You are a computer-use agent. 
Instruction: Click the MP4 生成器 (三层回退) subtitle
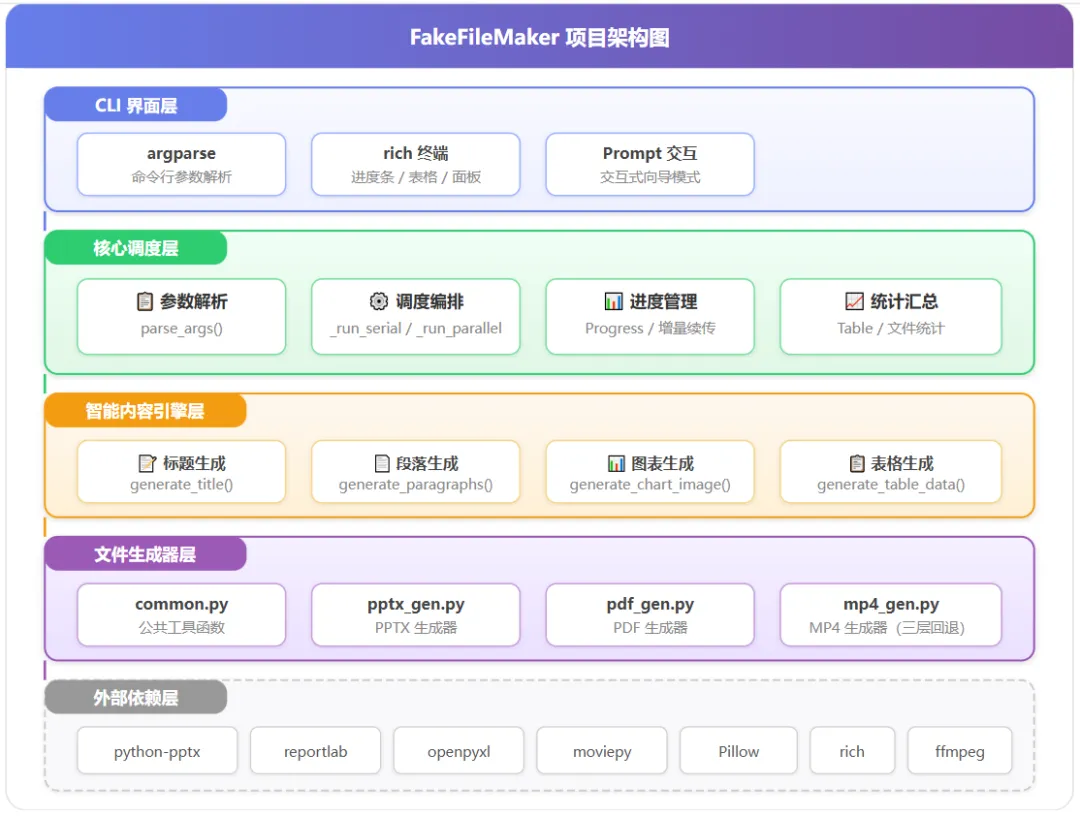tap(886, 628)
